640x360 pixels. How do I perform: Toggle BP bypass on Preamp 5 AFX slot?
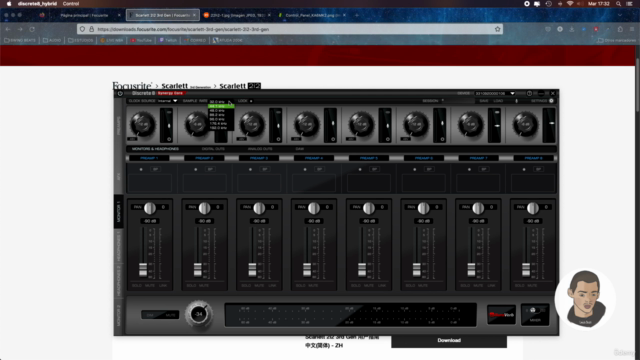[x=374, y=169]
